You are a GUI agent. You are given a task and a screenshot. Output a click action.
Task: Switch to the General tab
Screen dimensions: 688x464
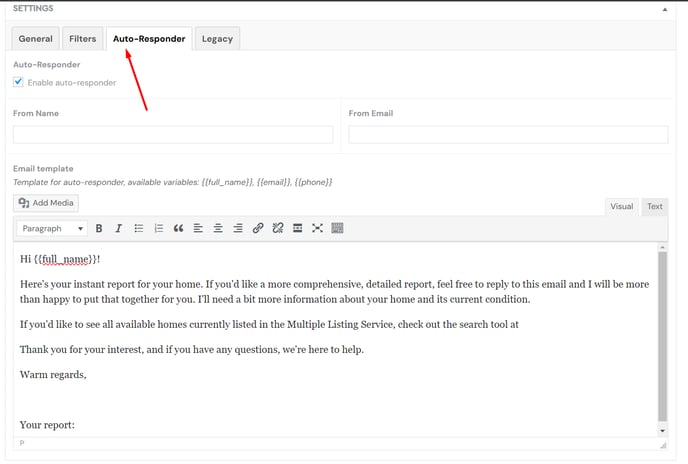pos(36,39)
